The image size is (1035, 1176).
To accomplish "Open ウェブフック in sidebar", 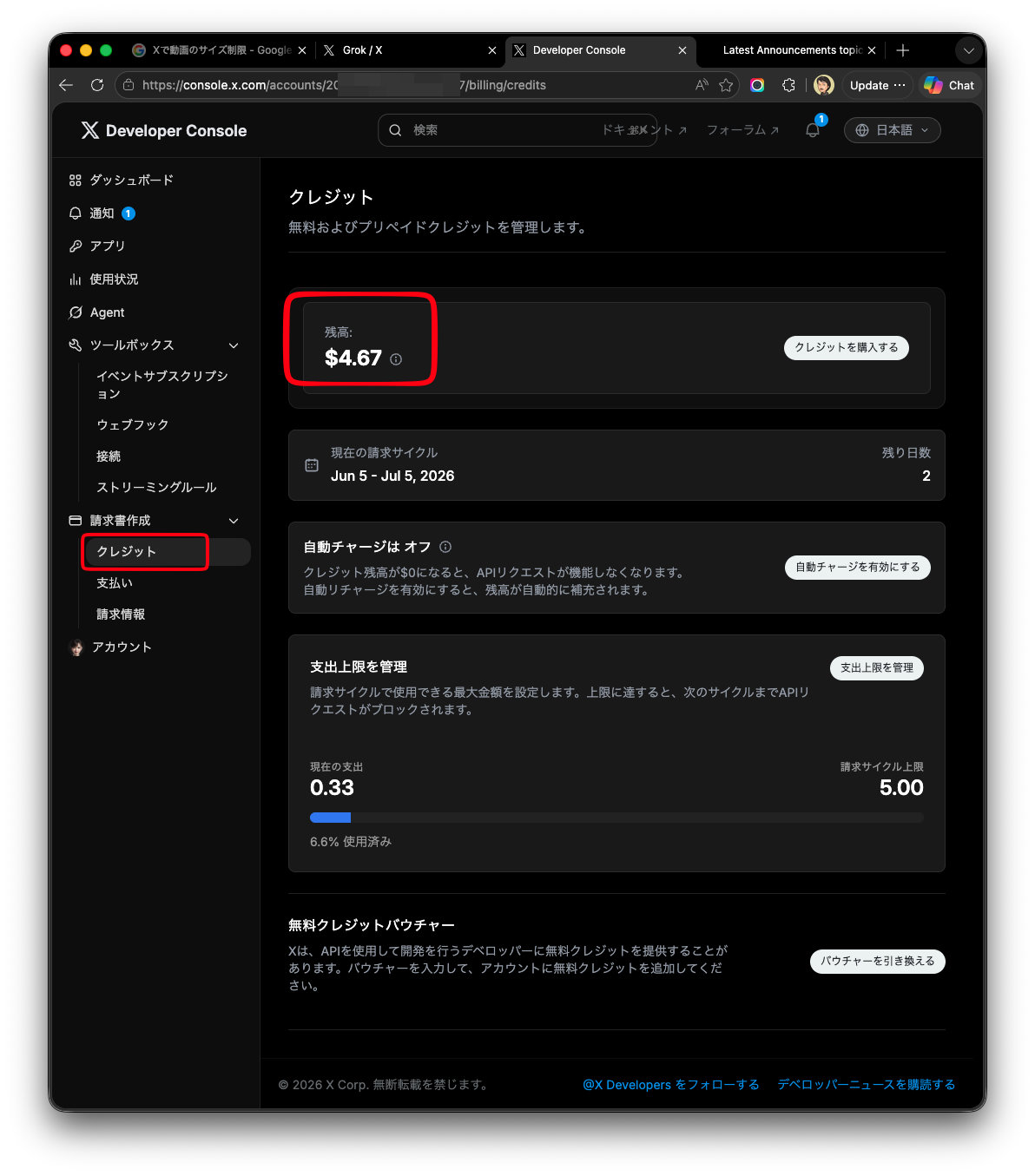I will click(x=133, y=424).
